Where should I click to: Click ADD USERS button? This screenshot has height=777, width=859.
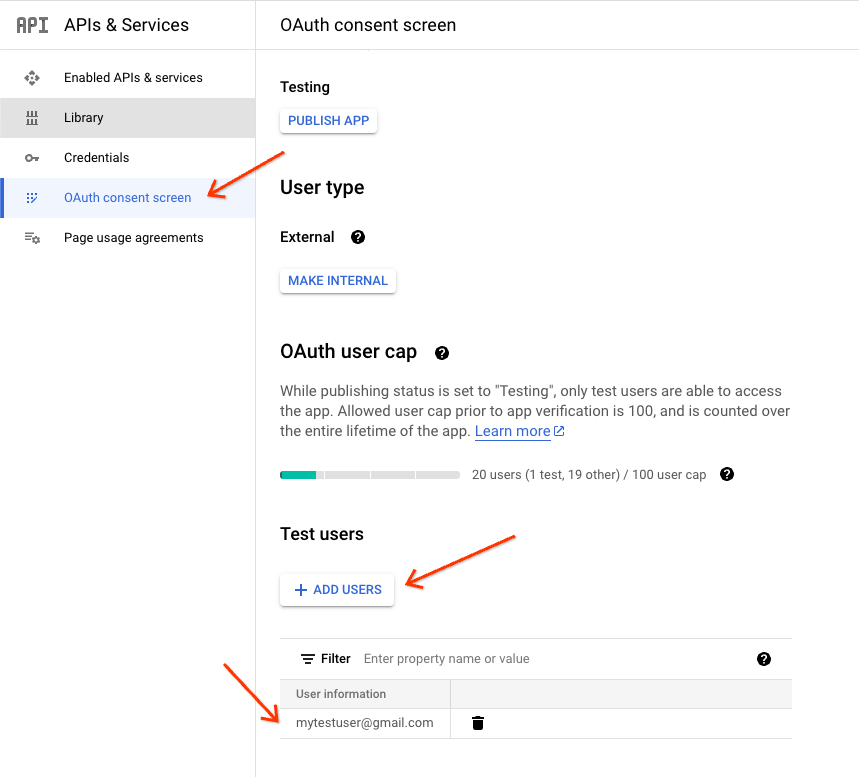point(337,590)
